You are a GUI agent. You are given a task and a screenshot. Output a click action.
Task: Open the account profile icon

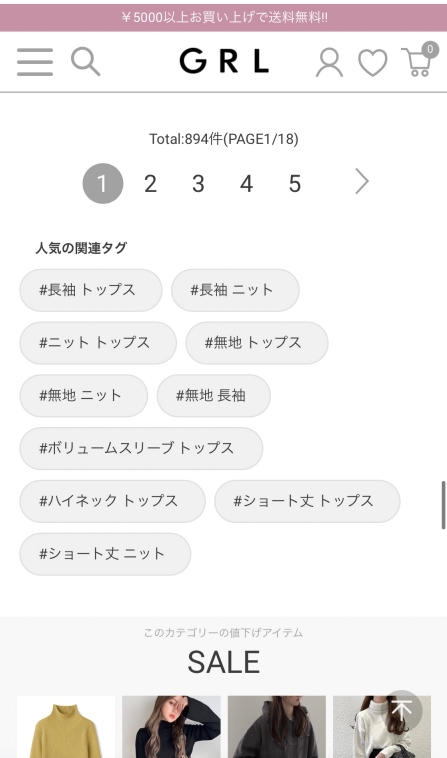pos(330,62)
